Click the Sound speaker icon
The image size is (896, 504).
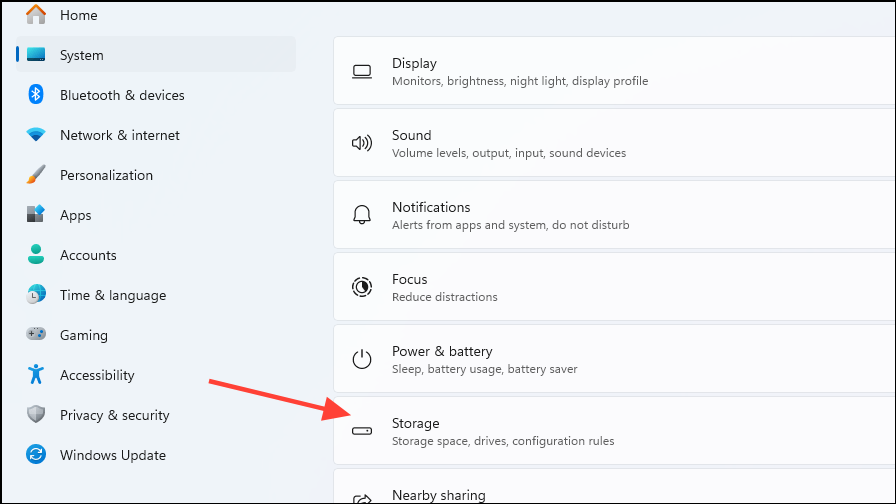362,143
